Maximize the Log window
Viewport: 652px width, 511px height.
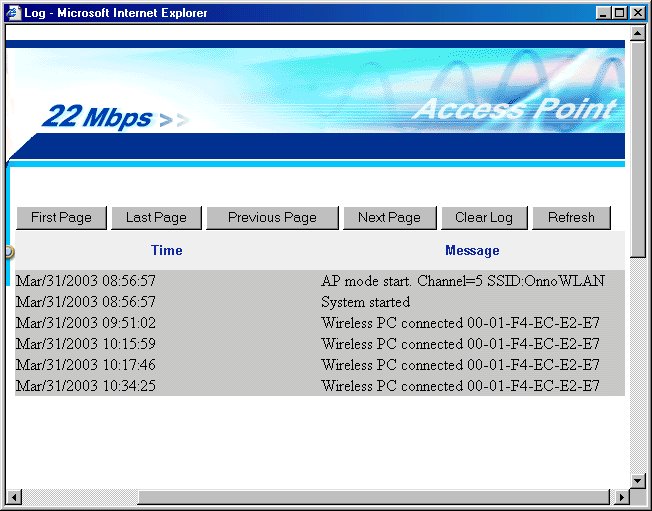coord(619,13)
